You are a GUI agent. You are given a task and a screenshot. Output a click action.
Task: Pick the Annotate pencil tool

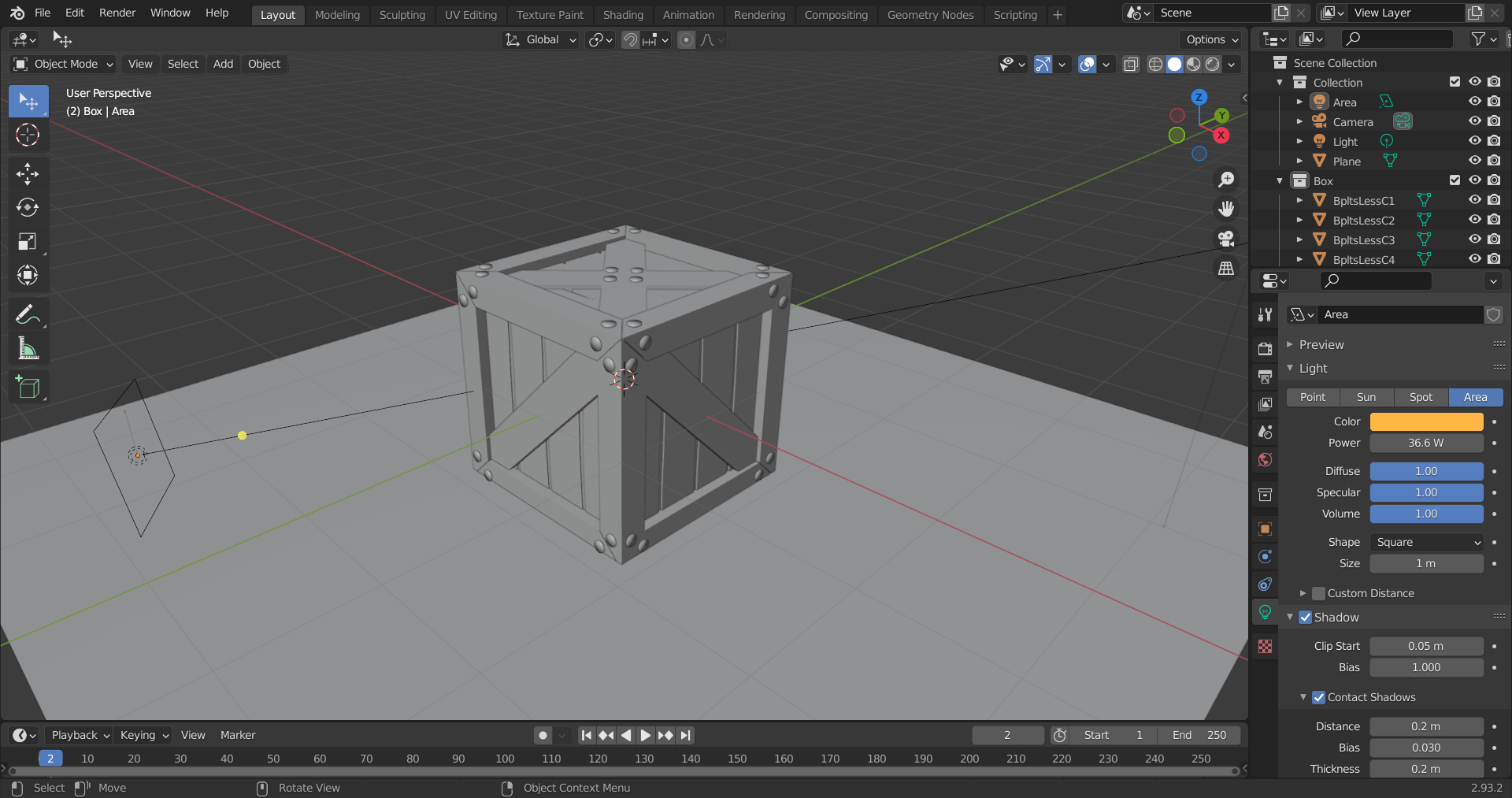point(28,315)
